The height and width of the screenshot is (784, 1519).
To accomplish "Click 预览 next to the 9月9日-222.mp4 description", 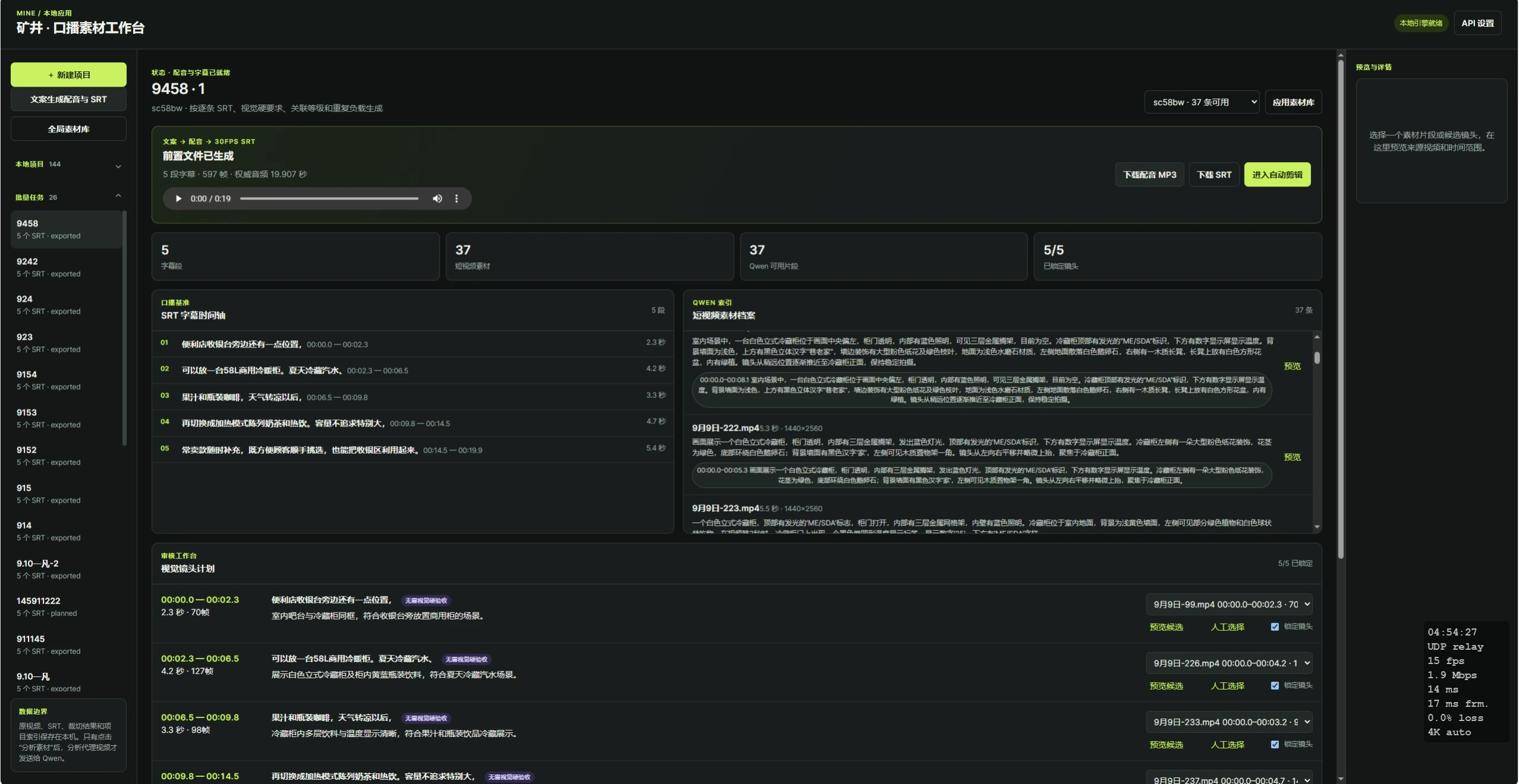I will pos(1292,457).
